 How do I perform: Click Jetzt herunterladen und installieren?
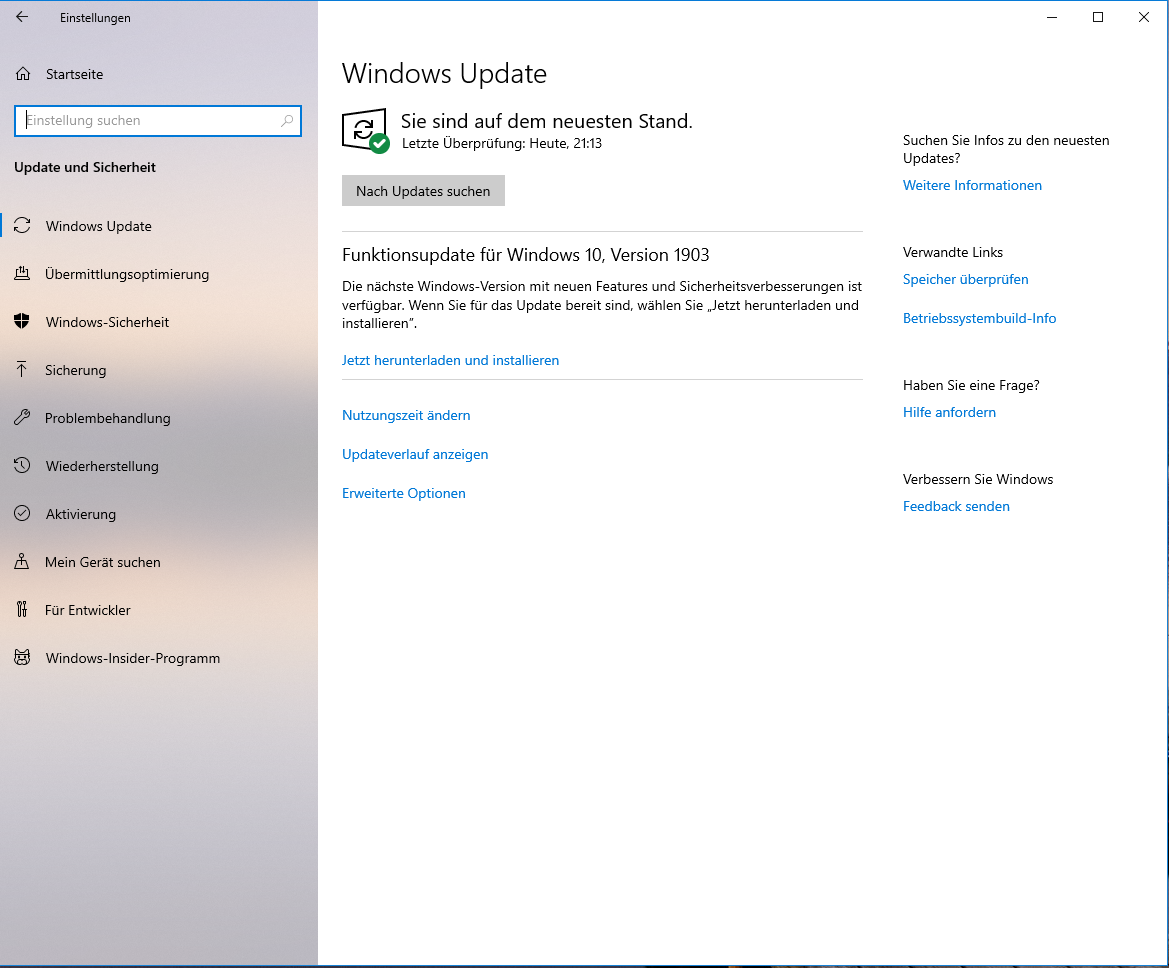[x=450, y=360]
